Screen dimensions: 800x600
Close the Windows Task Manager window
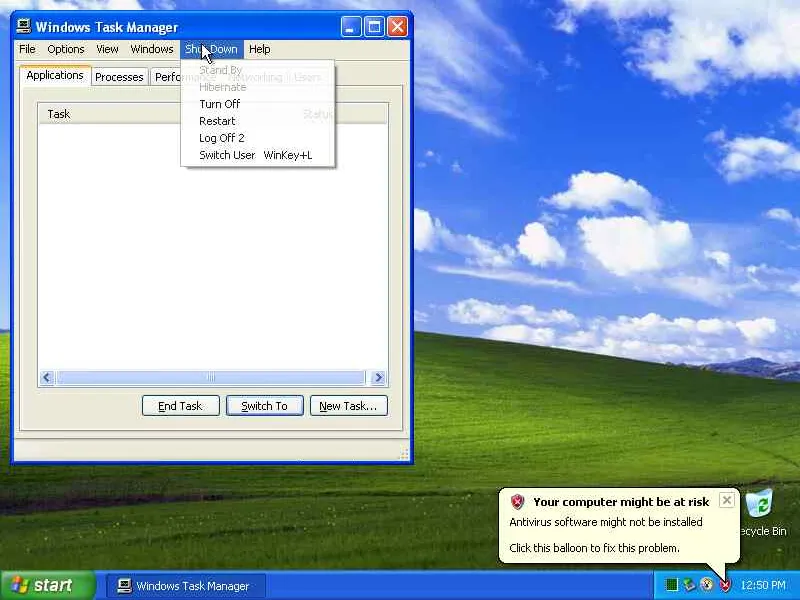click(x=397, y=27)
